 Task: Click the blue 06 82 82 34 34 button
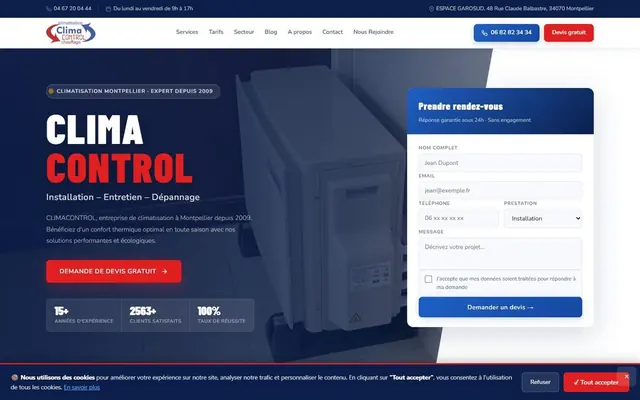pyautogui.click(x=507, y=33)
